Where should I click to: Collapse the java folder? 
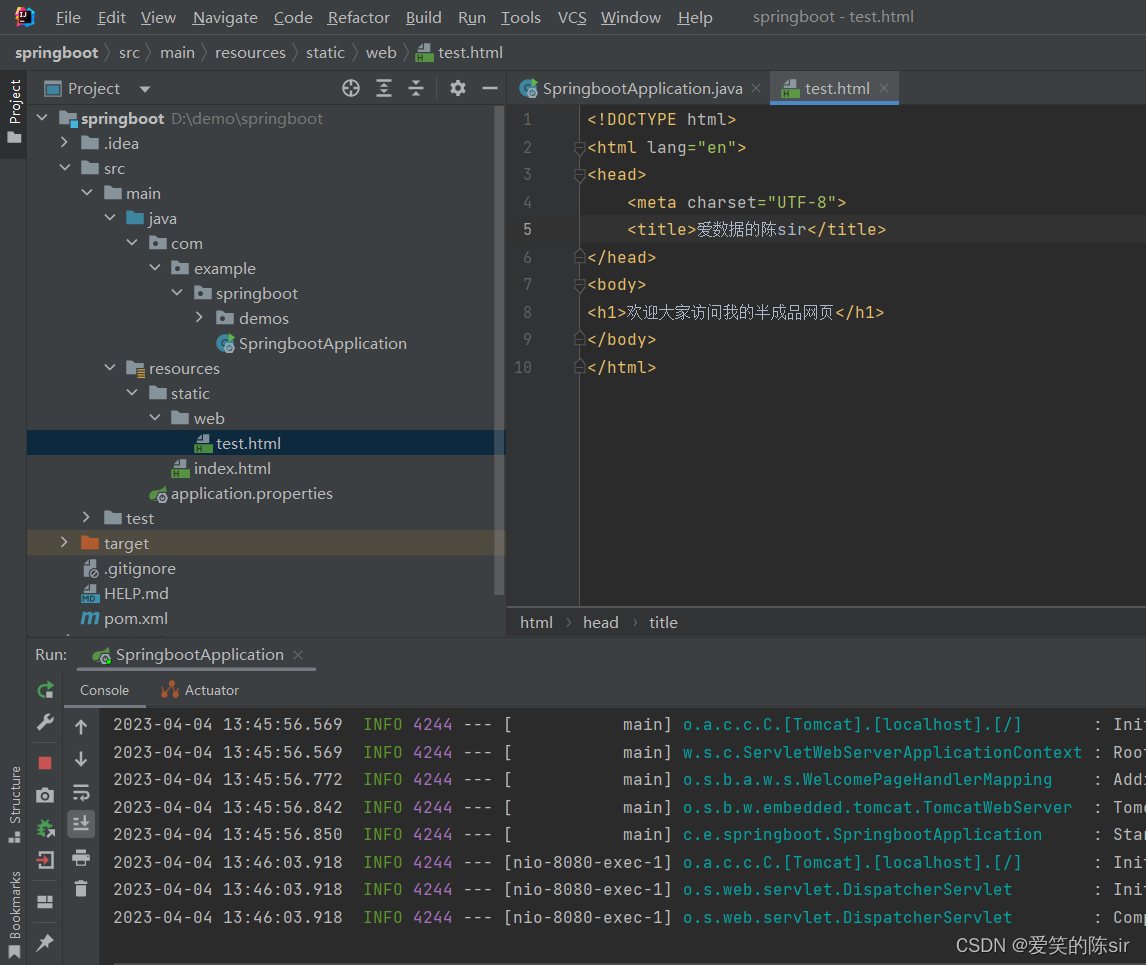[110, 218]
